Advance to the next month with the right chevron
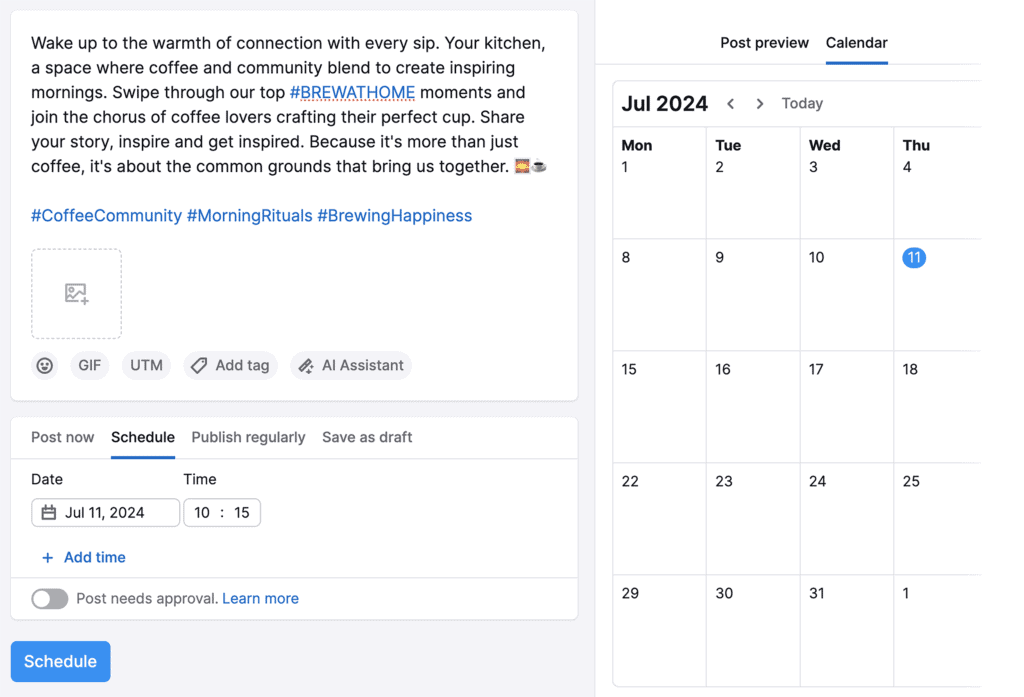The width and height of the screenshot is (1024, 697). click(759, 103)
